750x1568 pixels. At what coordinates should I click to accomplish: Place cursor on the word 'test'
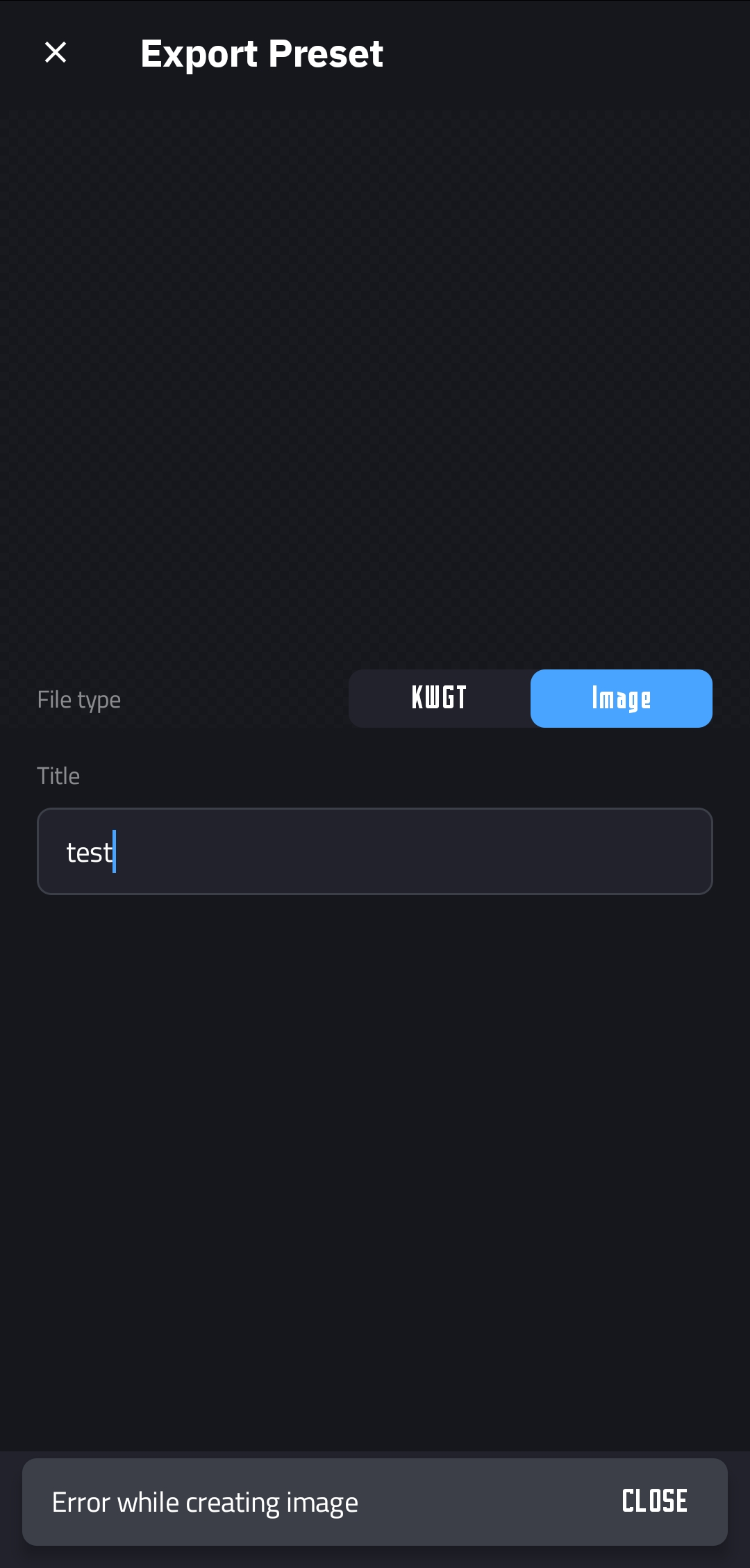coord(89,852)
